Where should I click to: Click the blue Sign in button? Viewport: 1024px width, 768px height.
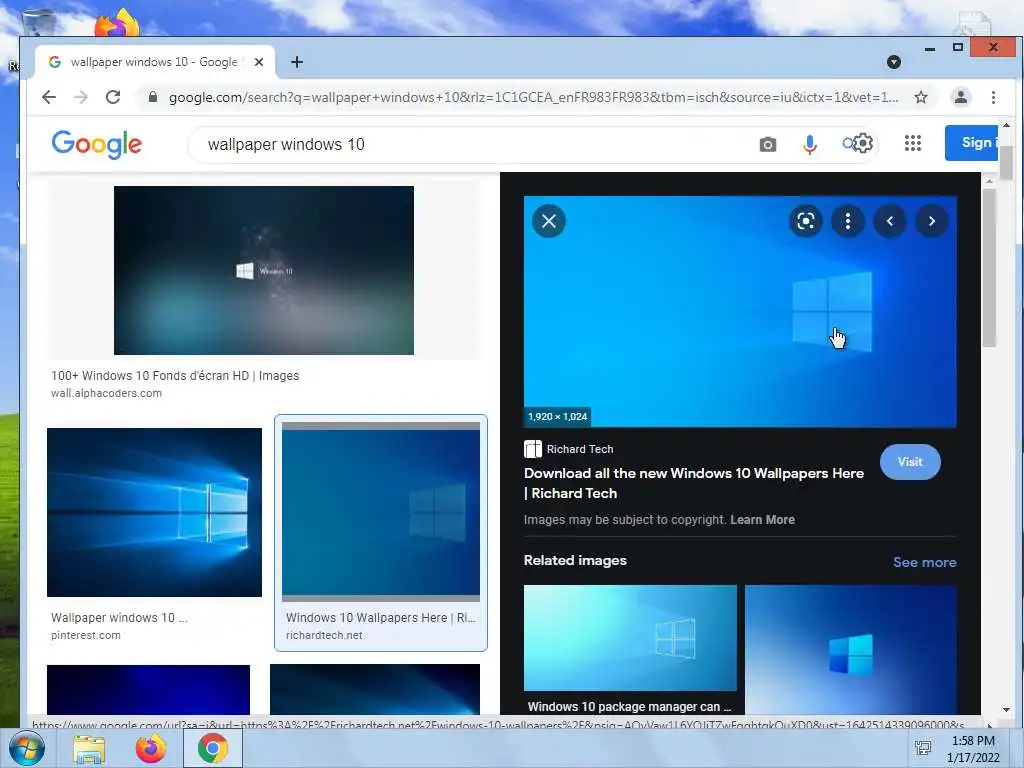pyautogui.click(x=972, y=142)
